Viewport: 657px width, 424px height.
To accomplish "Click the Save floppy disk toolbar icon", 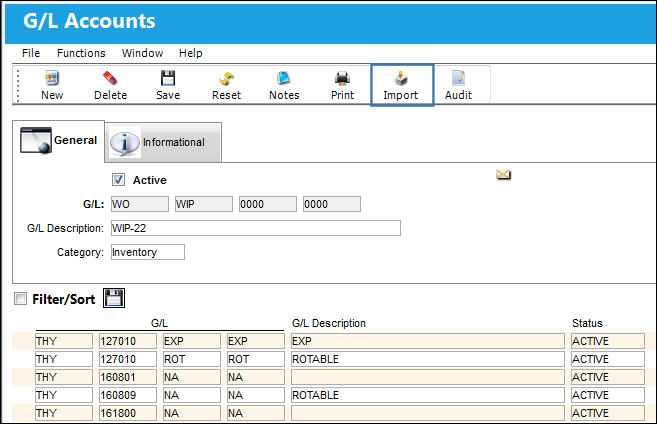I will point(168,78).
